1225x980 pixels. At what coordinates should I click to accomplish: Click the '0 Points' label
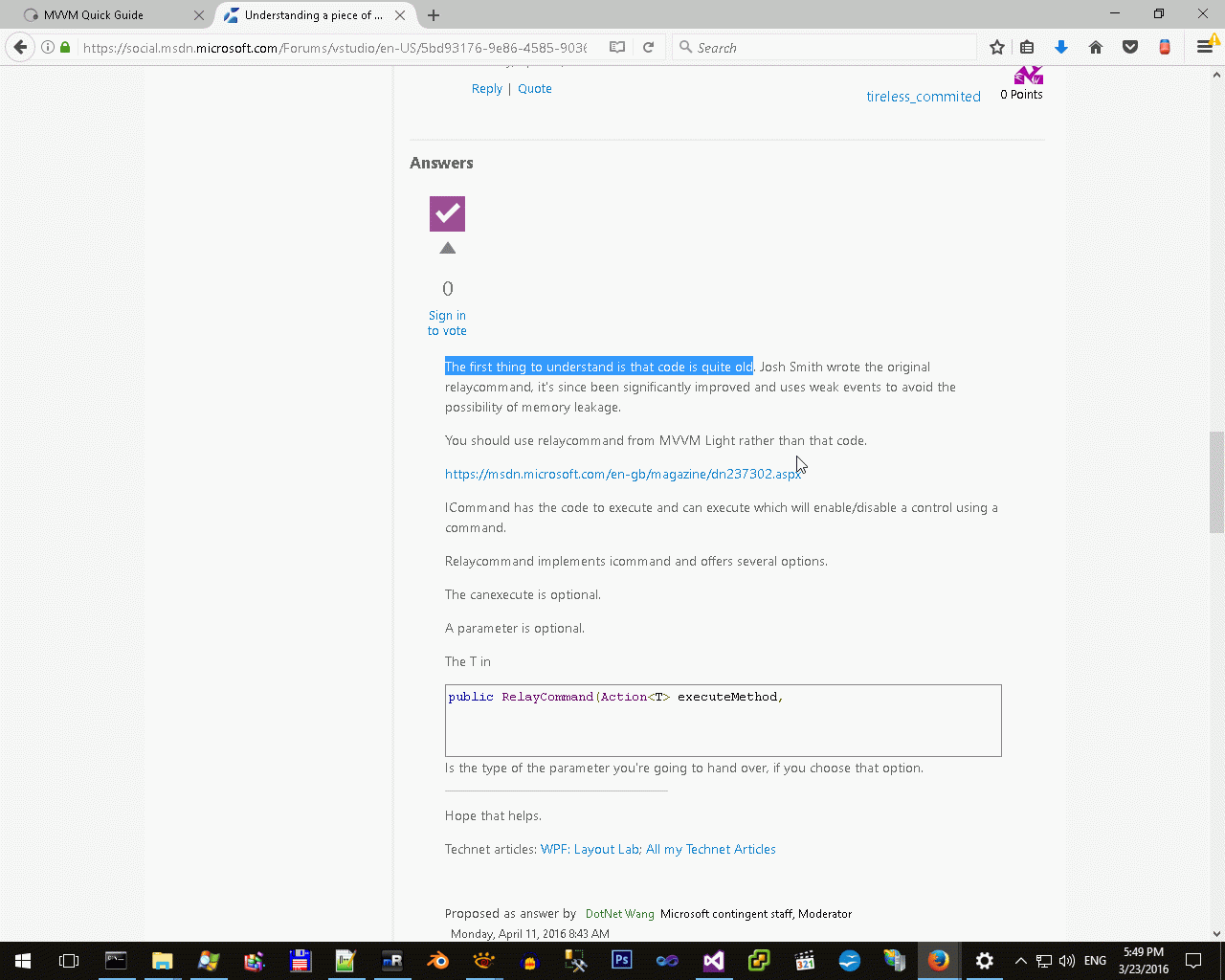coord(1021,95)
